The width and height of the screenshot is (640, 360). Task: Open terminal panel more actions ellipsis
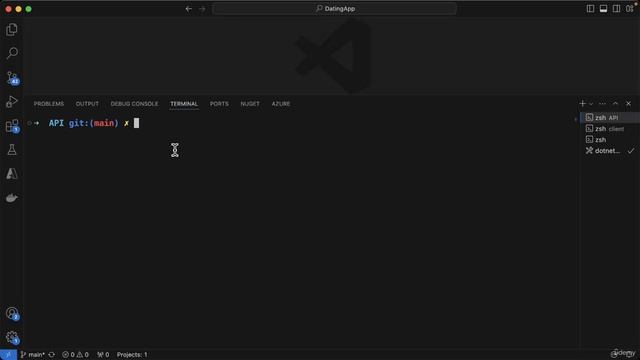coord(602,104)
